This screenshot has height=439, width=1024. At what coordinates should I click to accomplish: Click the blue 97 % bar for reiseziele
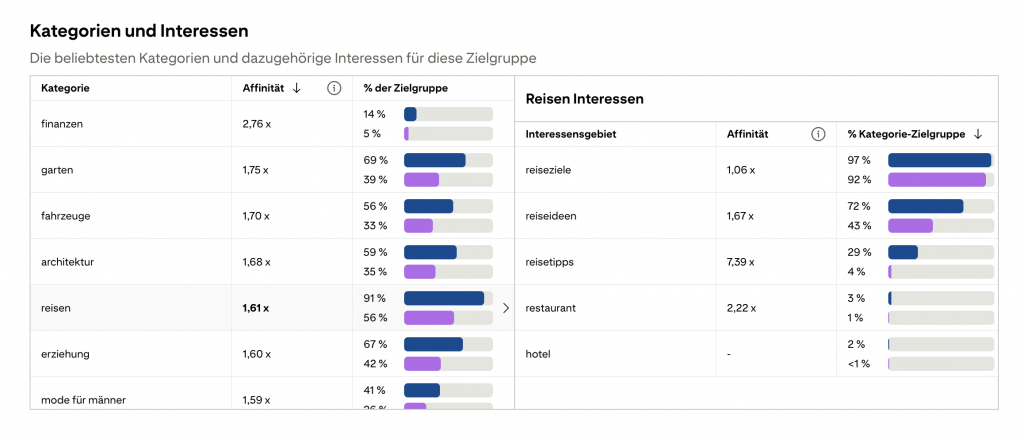(938, 160)
